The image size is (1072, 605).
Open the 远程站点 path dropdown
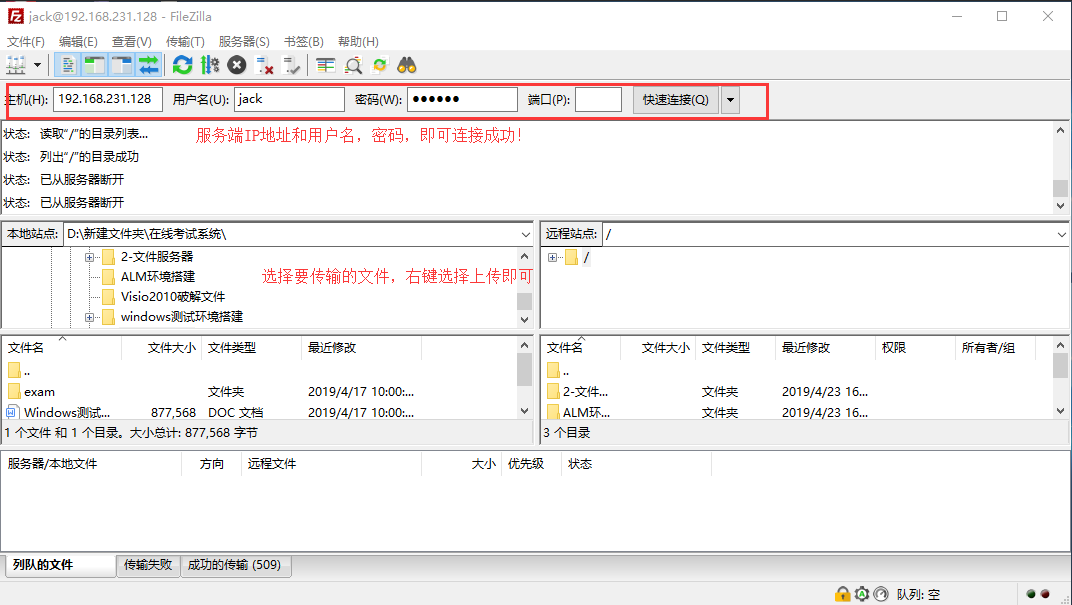pyautogui.click(x=1058, y=234)
